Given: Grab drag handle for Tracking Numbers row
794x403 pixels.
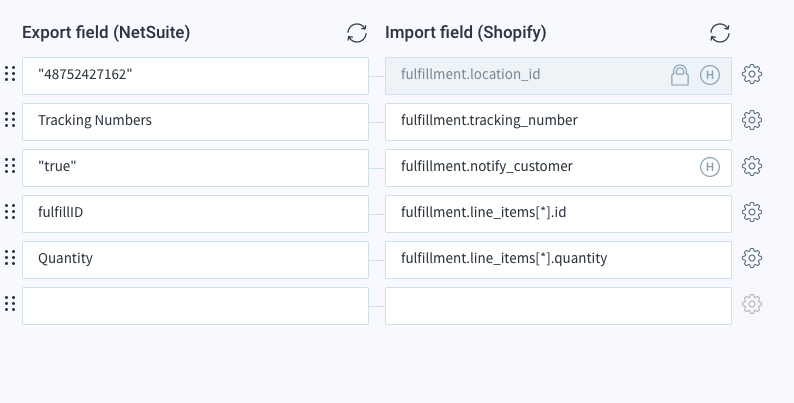Looking at the screenshot, I should coord(10,120).
